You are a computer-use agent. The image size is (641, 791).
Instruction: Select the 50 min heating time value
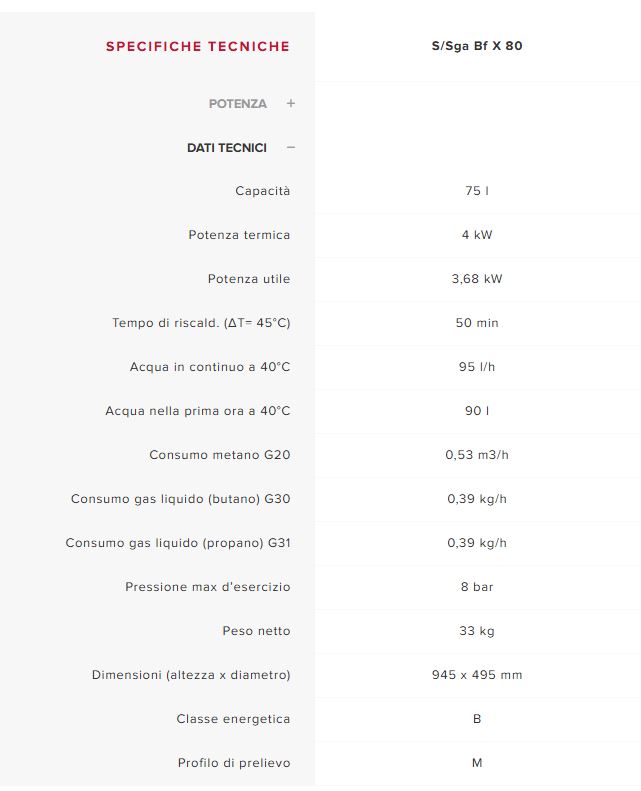pyautogui.click(x=477, y=323)
